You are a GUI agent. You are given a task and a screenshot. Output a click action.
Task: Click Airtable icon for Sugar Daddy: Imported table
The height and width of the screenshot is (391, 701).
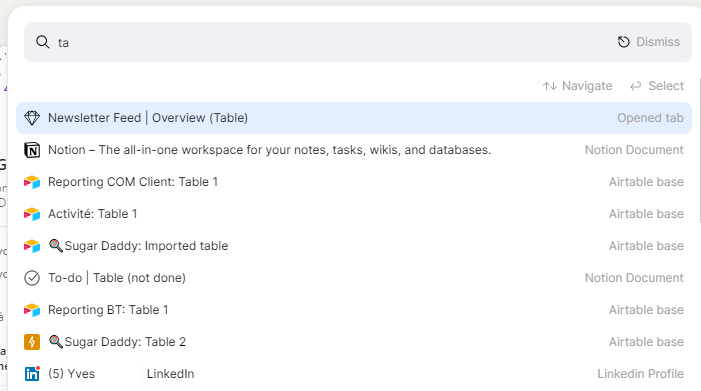[32, 246]
